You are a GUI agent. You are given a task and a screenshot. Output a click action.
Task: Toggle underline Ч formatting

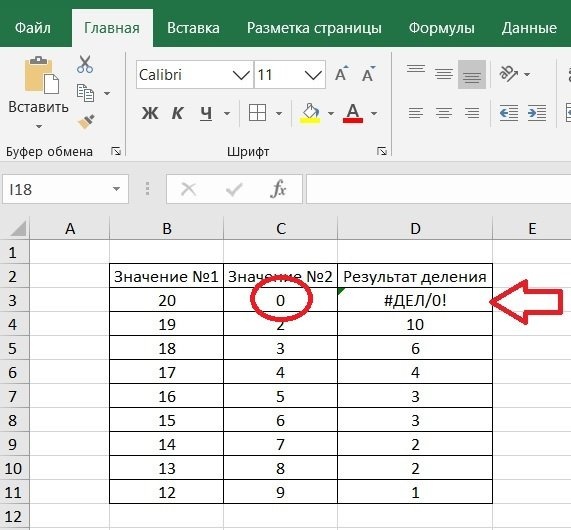click(x=206, y=113)
